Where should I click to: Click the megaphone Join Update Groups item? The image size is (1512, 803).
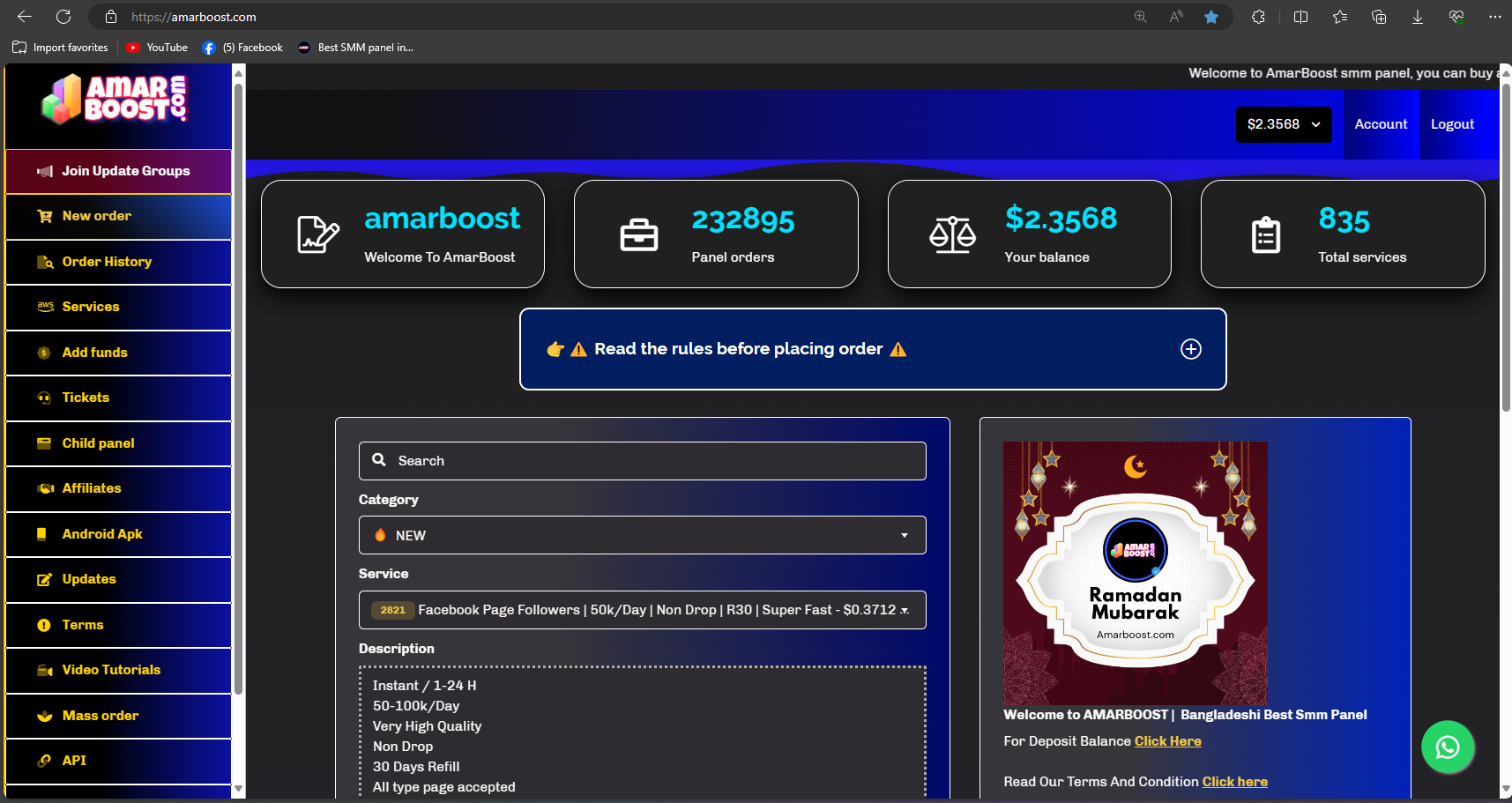pyautogui.click(x=118, y=171)
